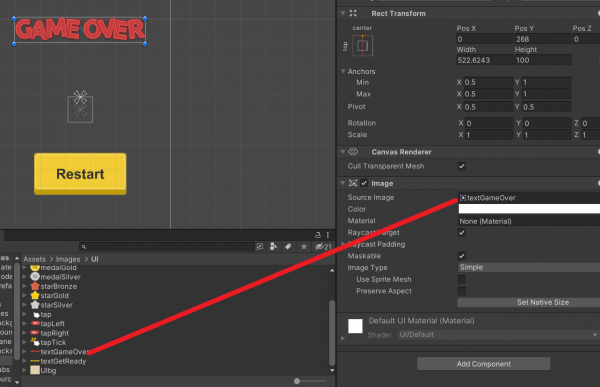Open the Image Color picker swatch
Viewport: 600px width, 387px height.
pyautogui.click(x=529, y=209)
